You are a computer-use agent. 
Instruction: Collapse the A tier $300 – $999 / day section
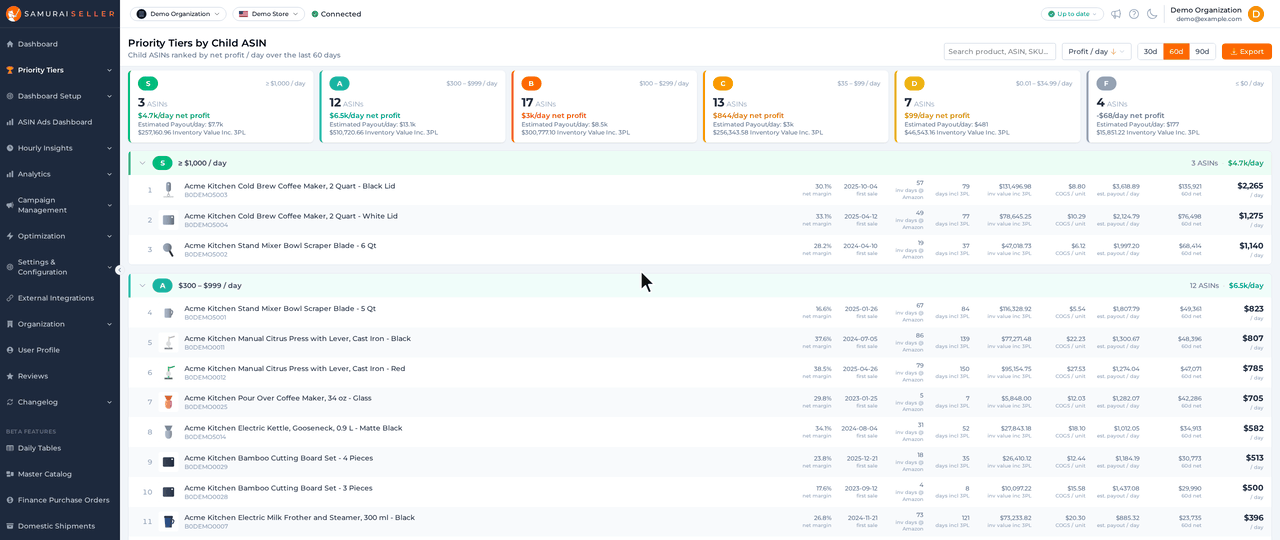tap(143, 285)
